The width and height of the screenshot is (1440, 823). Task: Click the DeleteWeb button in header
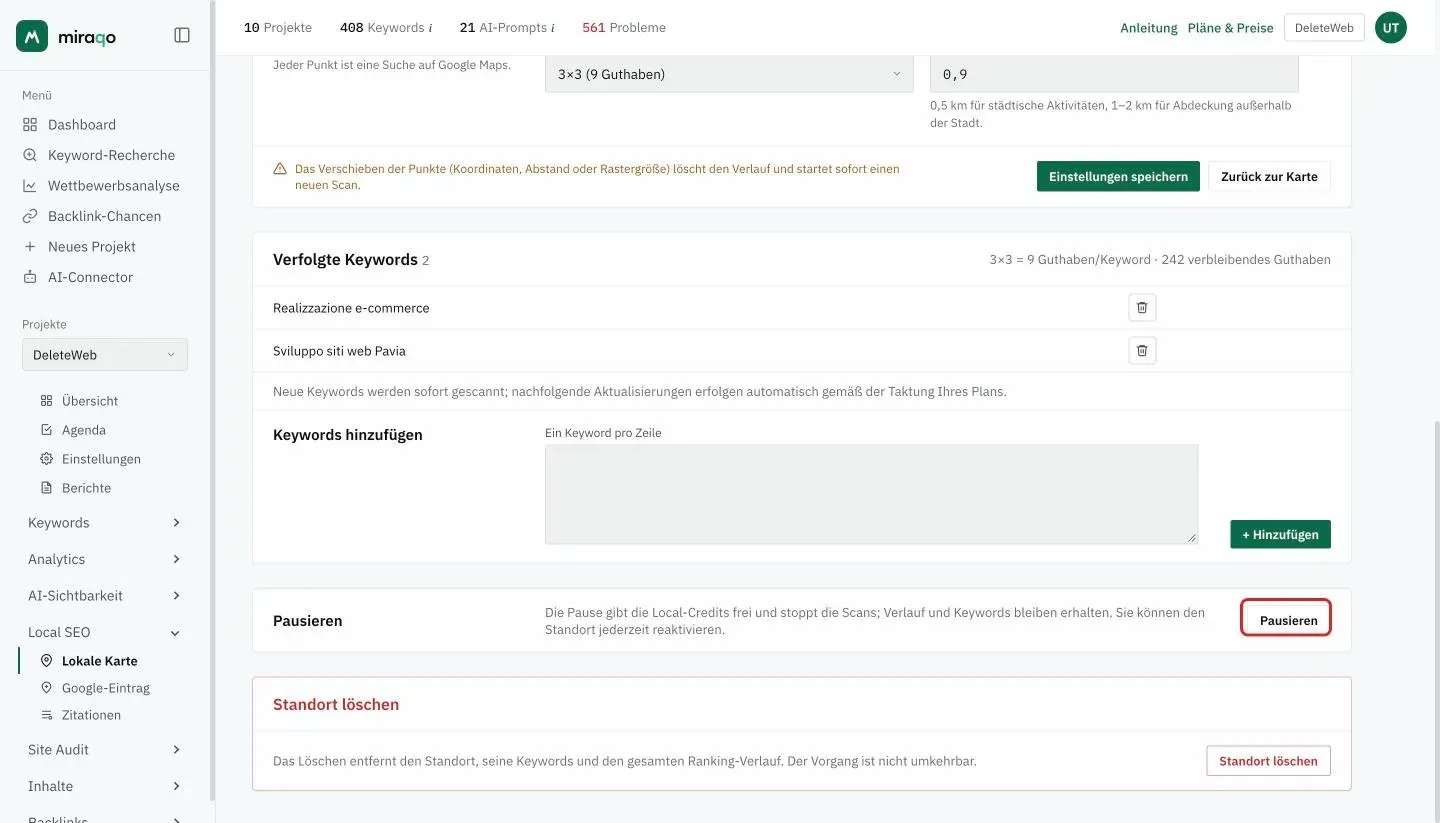click(x=1324, y=28)
